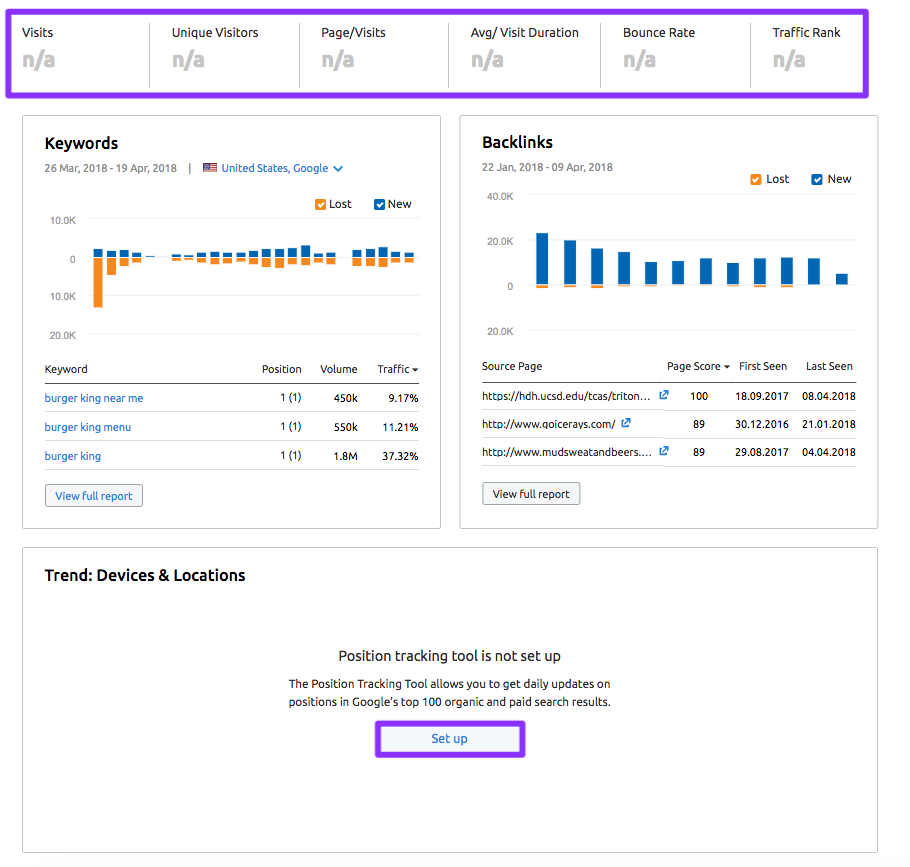Click the tallest blue bar in Backlinks chart
The height and width of the screenshot is (867, 910).
[x=542, y=259]
